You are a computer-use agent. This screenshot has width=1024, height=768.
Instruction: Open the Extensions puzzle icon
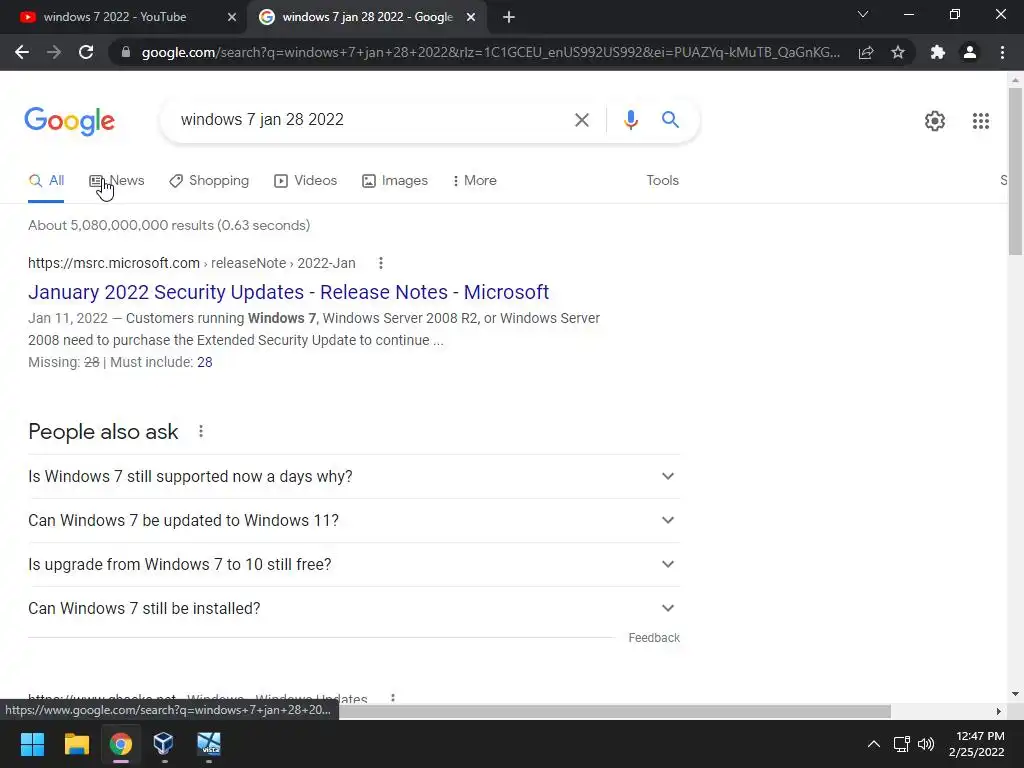(938, 52)
